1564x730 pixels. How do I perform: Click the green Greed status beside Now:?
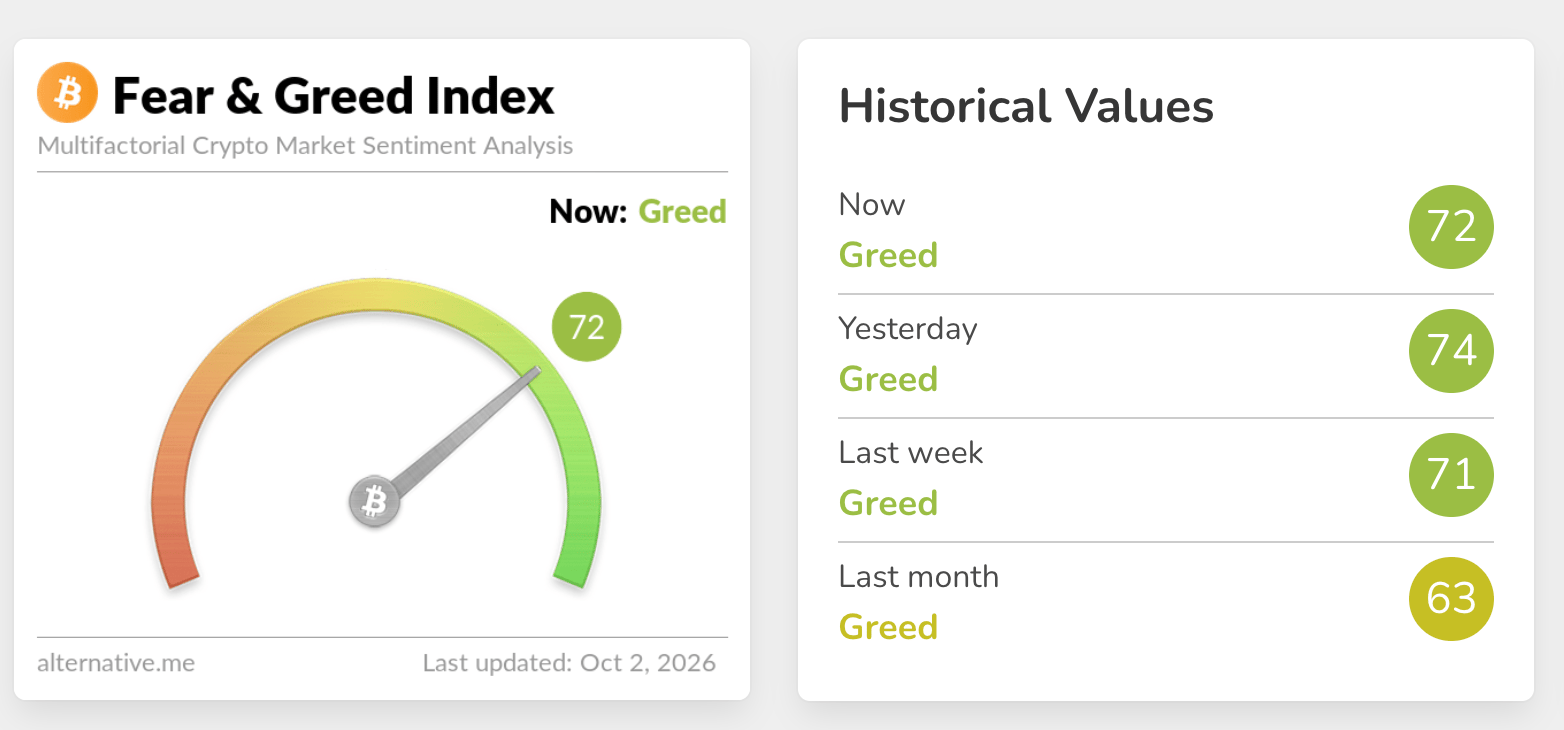(x=682, y=212)
